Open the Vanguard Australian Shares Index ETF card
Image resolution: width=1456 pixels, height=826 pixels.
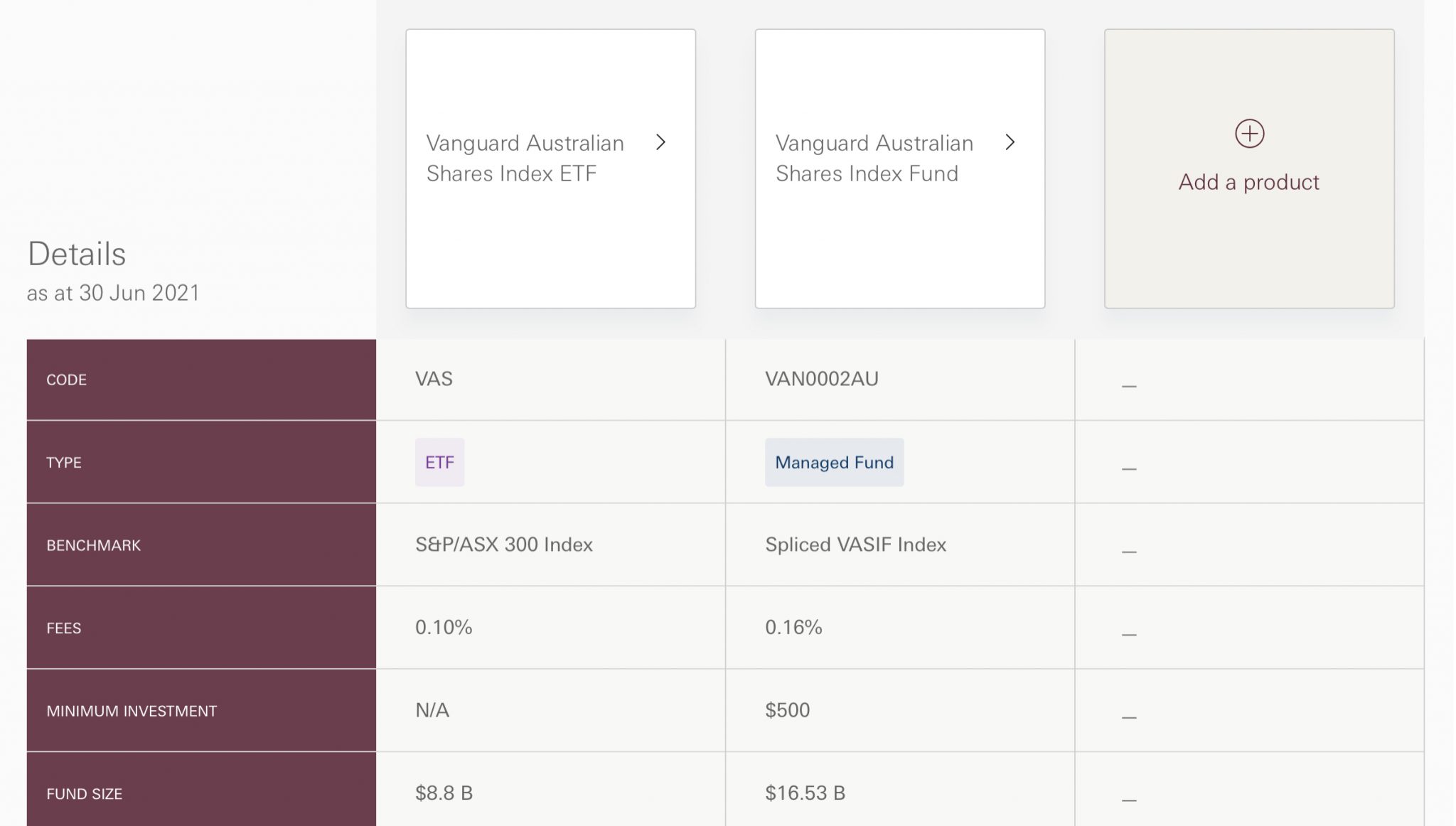tap(550, 168)
